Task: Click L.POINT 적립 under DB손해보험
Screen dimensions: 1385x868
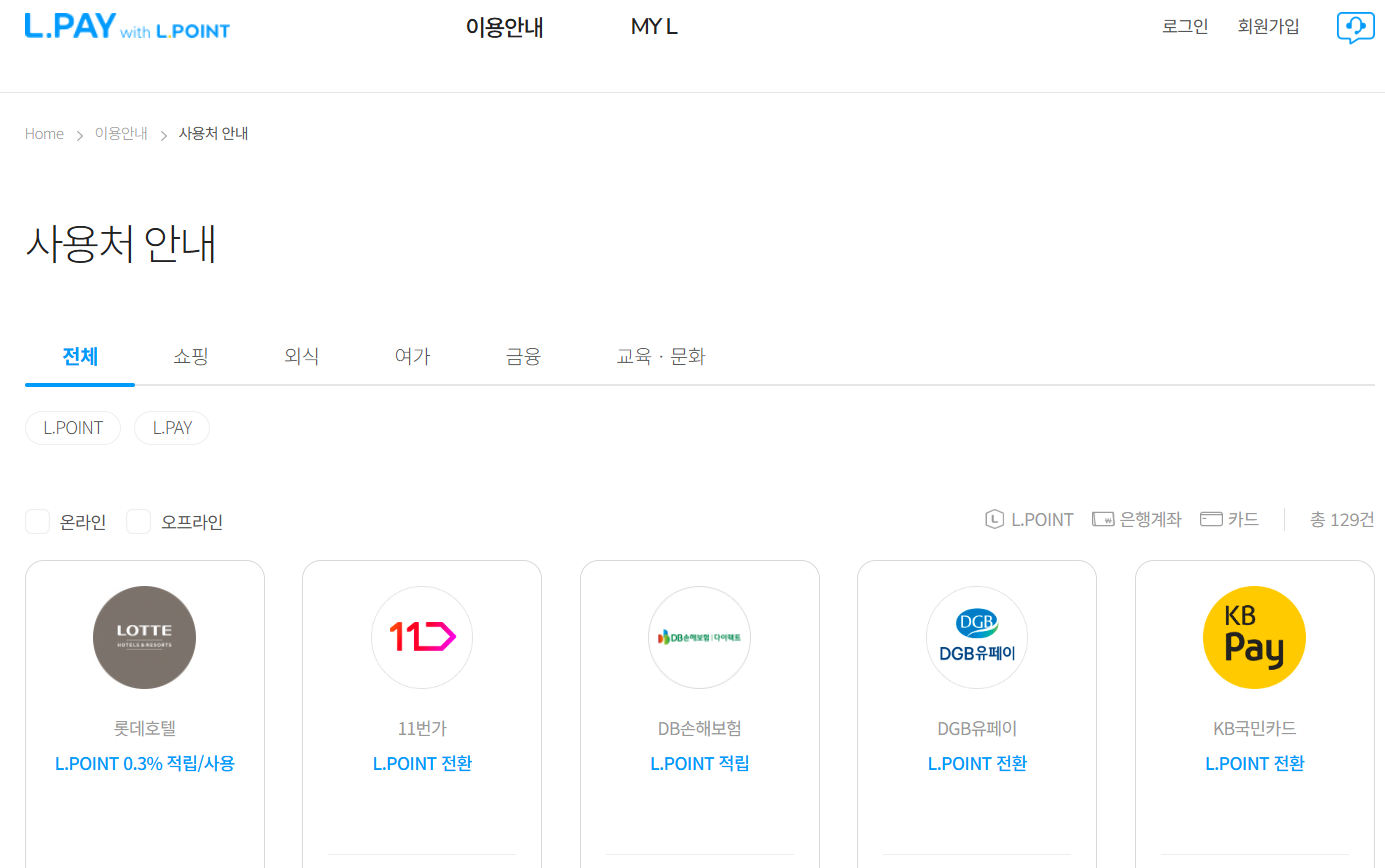Action: 700,764
